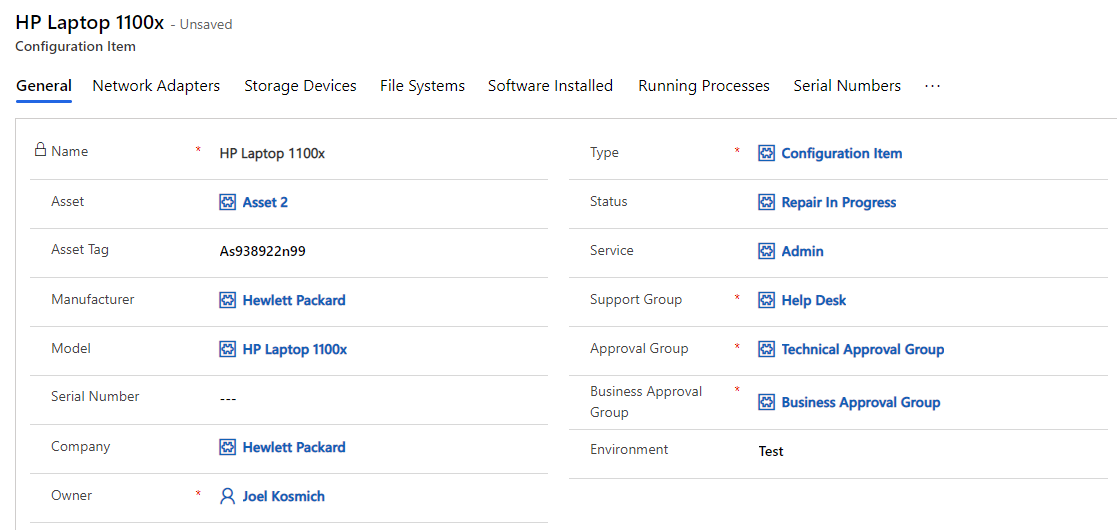Click the Environment field showing Test

[771, 452]
